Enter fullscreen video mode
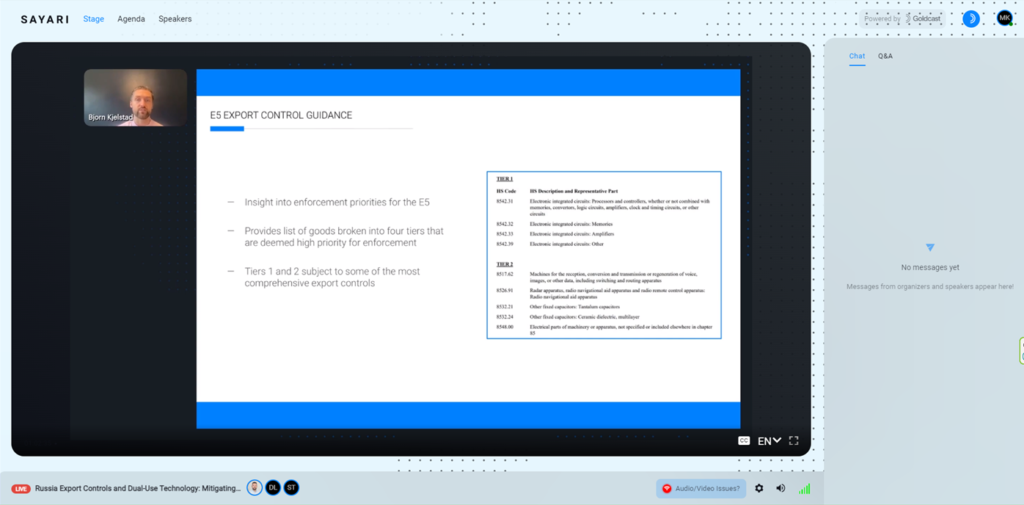Image resolution: width=1024 pixels, height=505 pixels. point(793,440)
